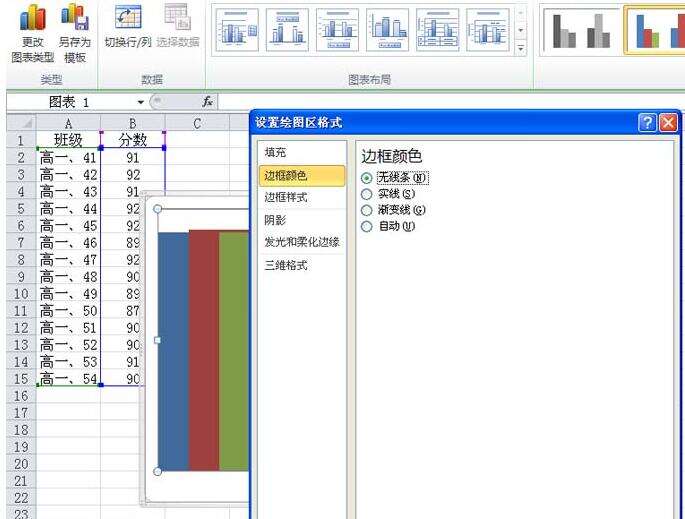Apply the sixth chart layout thumbnail

point(488,30)
